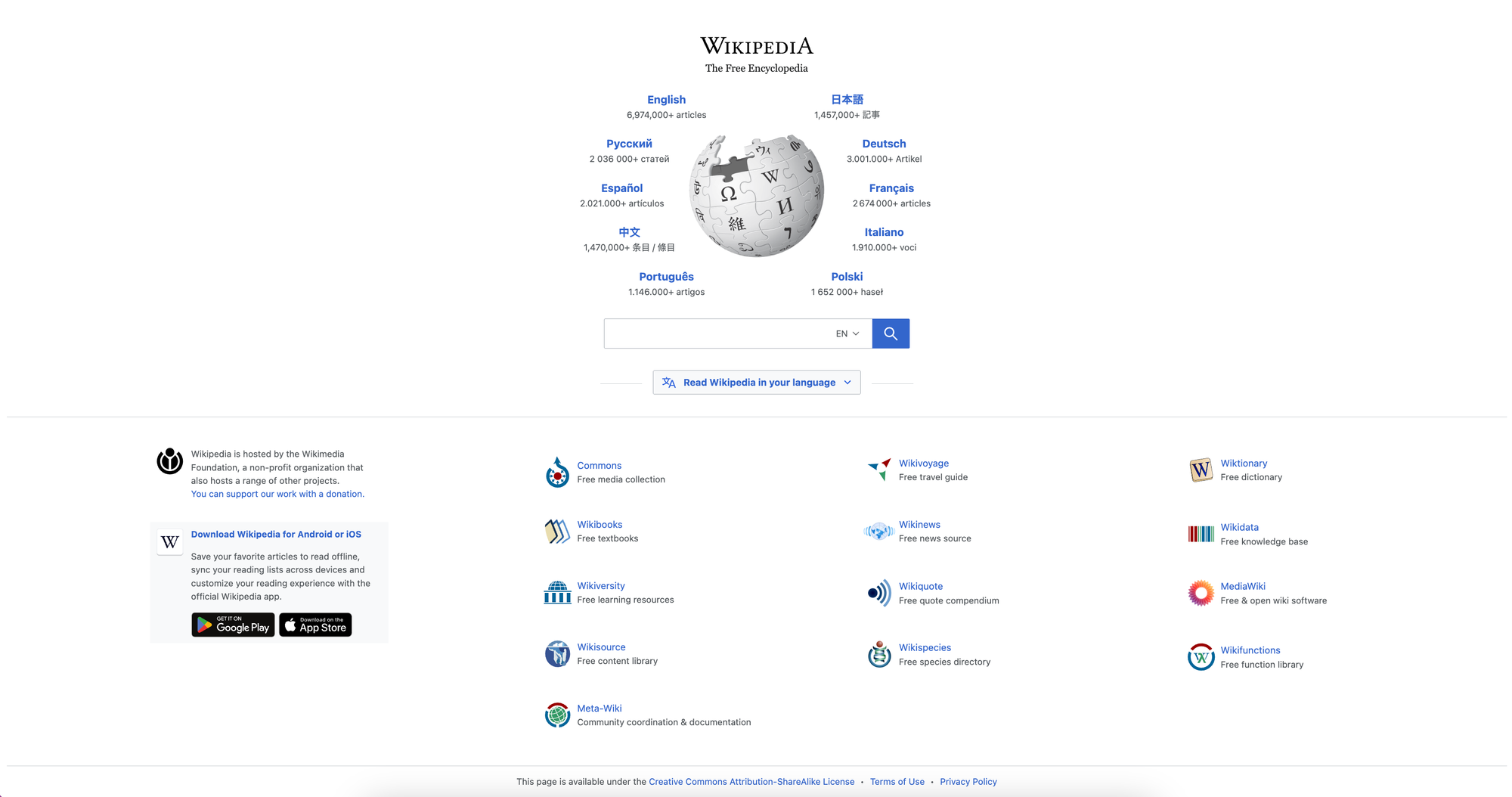Screen dimensions: 1512x797
Task: Open the Commons text link
Action: point(599,466)
